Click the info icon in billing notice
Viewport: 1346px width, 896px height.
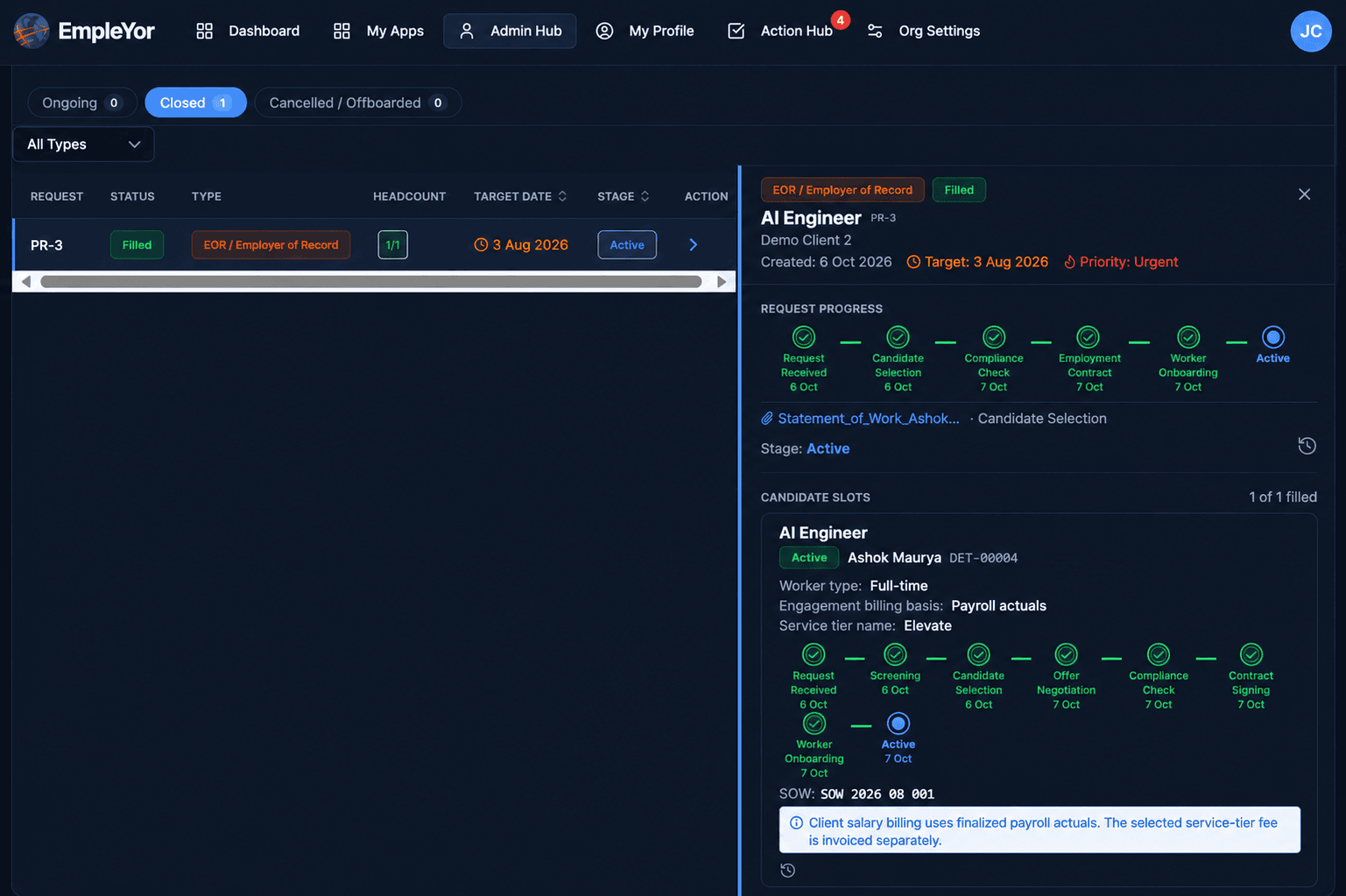(796, 823)
